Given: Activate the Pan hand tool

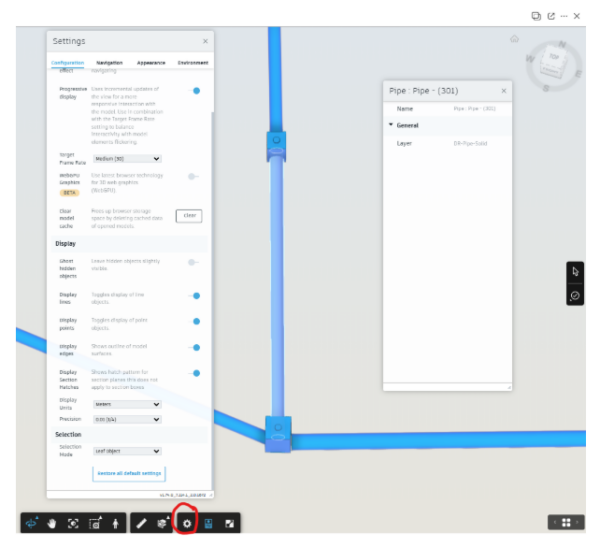Looking at the screenshot, I should 53,523.
